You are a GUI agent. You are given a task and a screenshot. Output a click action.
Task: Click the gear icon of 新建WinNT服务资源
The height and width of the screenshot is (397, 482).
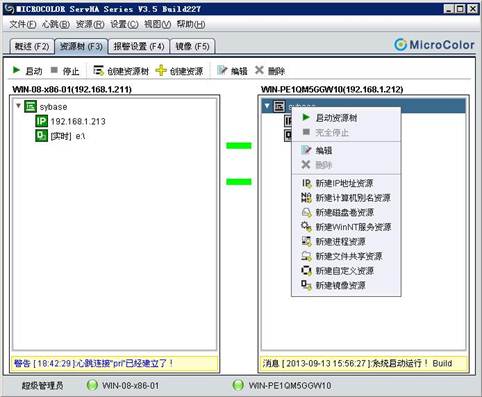point(306,227)
